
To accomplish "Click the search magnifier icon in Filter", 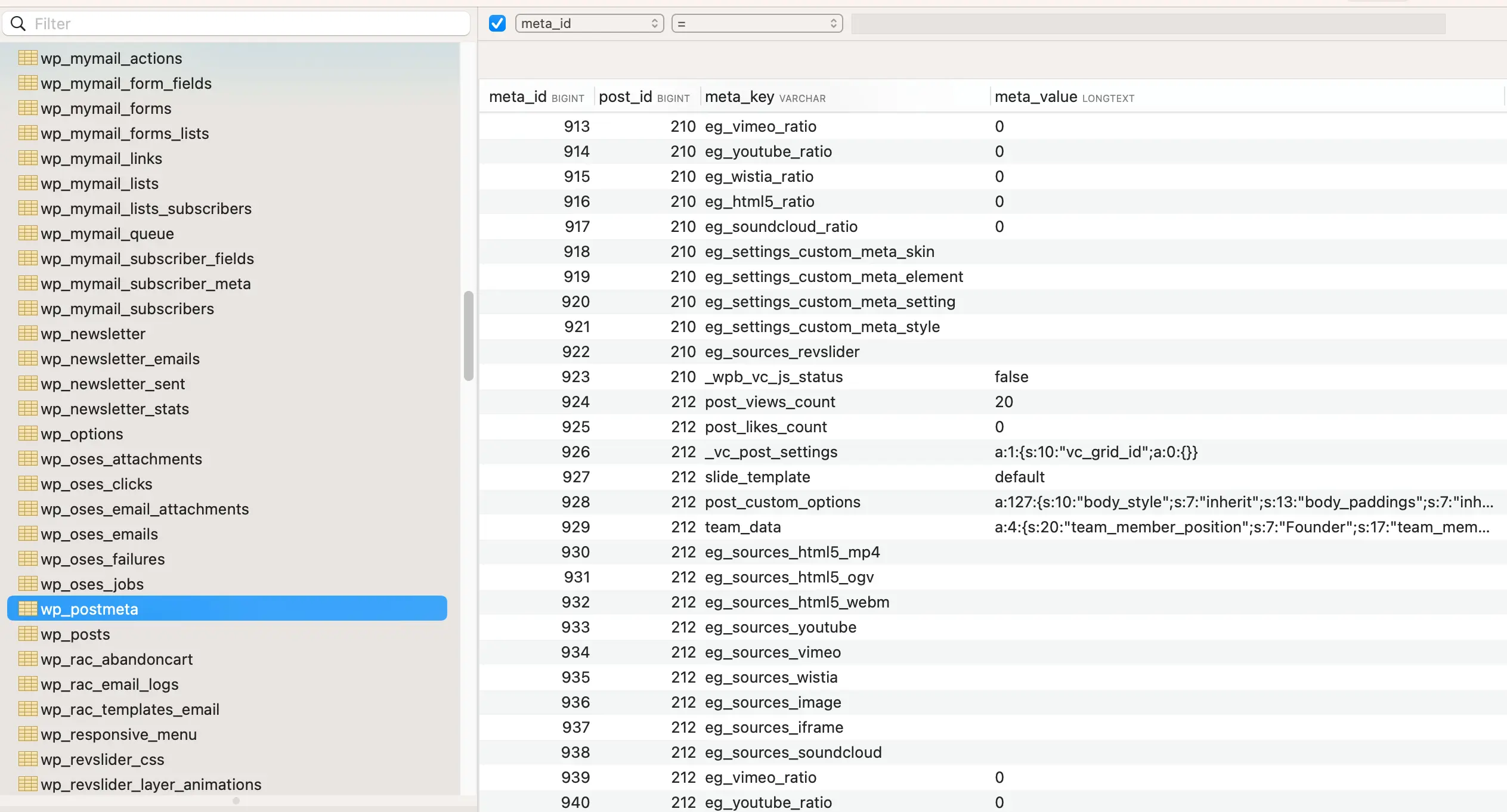I will [x=18, y=24].
